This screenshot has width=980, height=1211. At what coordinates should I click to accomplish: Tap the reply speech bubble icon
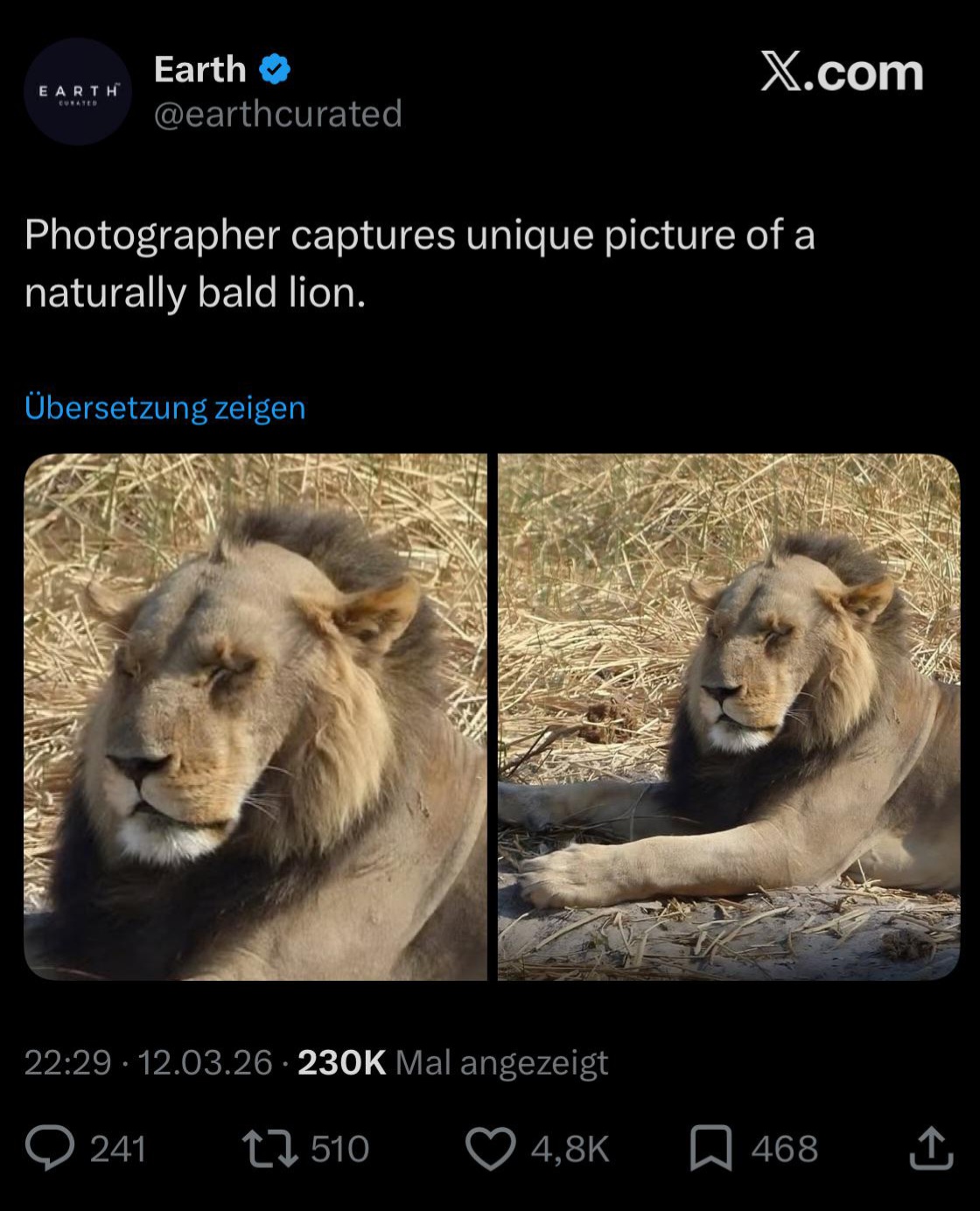pos(50,1148)
